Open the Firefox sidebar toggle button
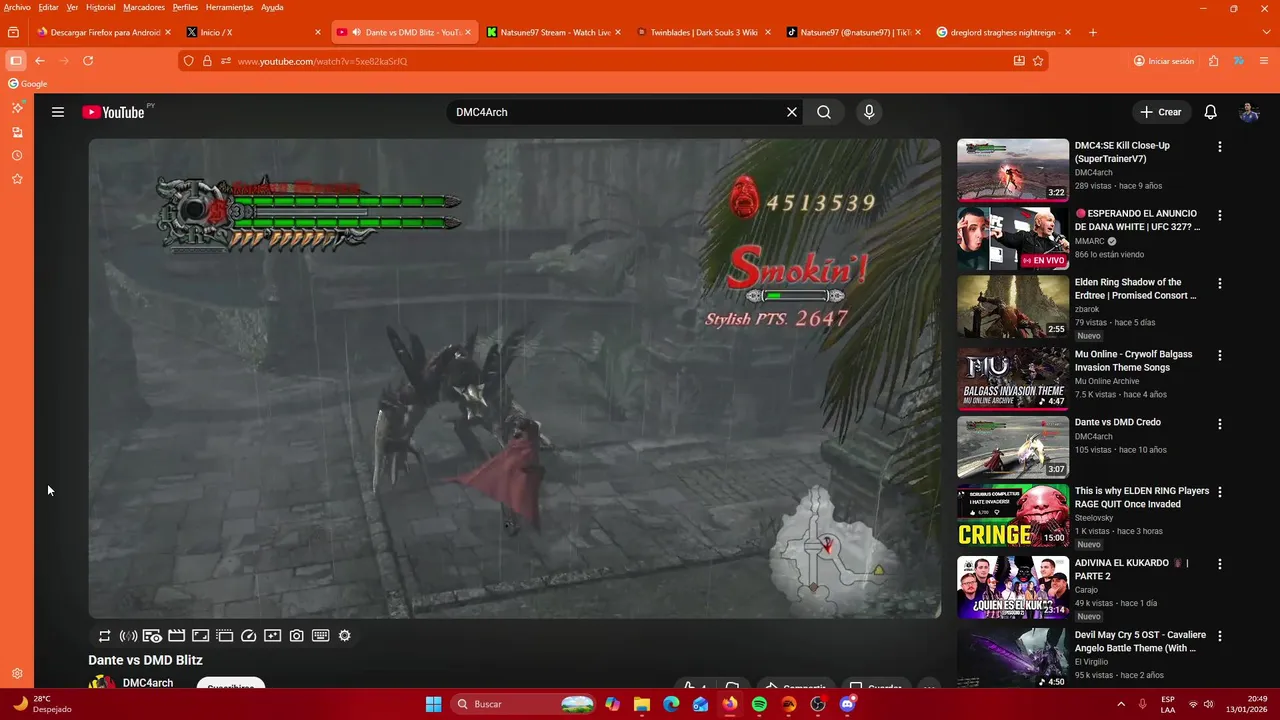The width and height of the screenshot is (1280, 720). point(16,61)
